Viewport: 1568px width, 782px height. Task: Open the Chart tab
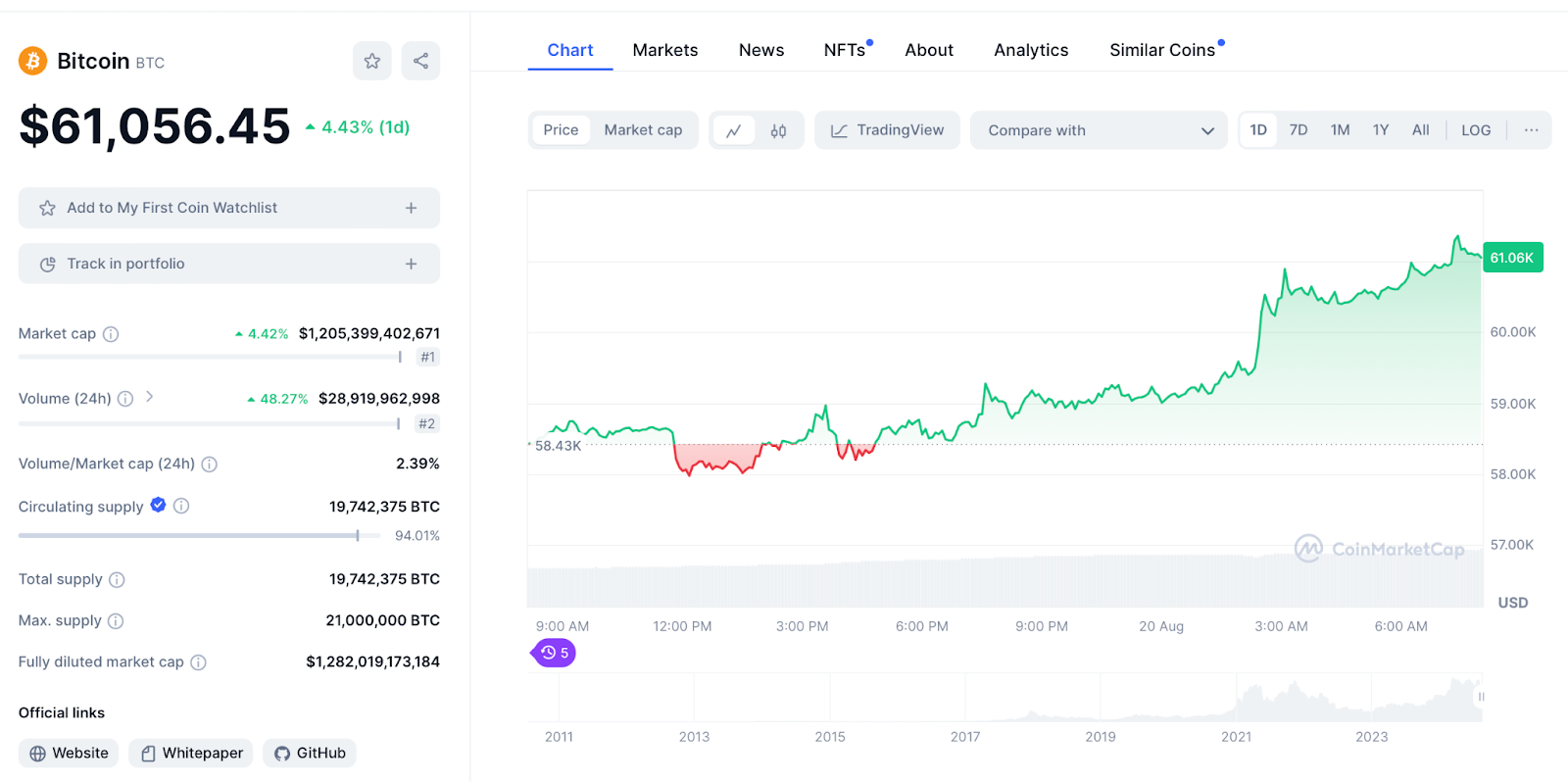570,50
